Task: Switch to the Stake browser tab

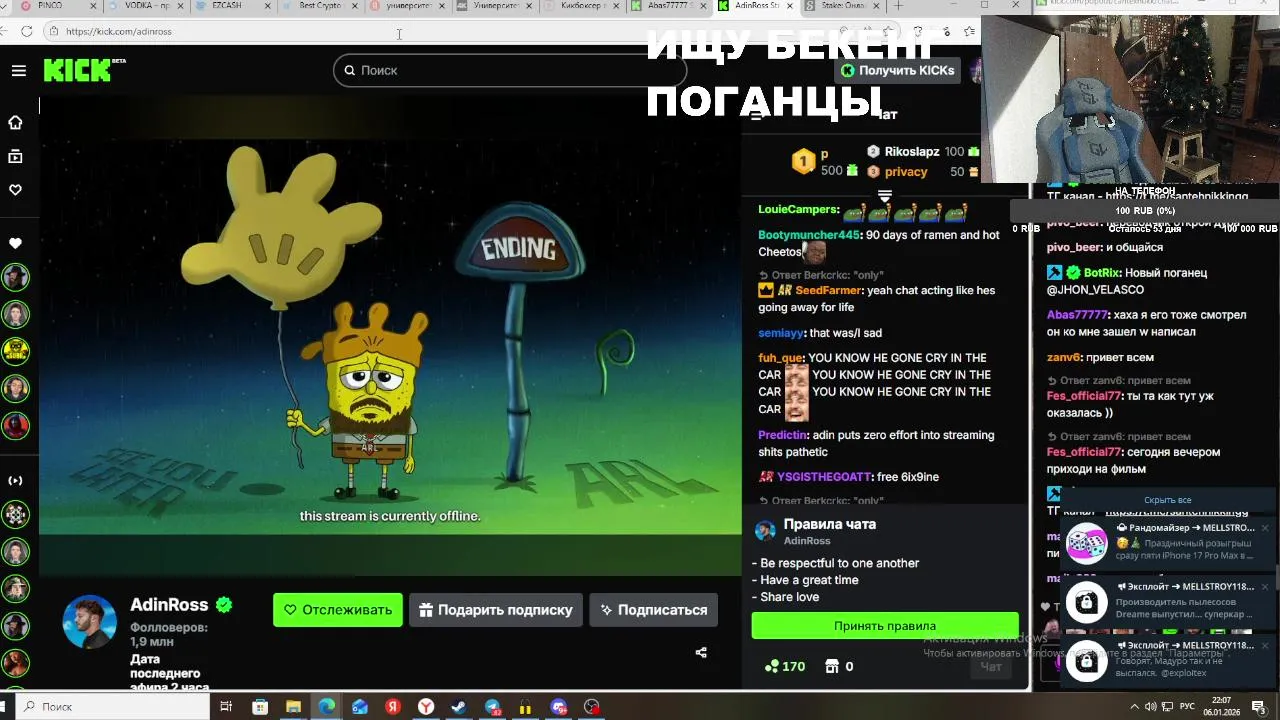Action: click(842, 6)
